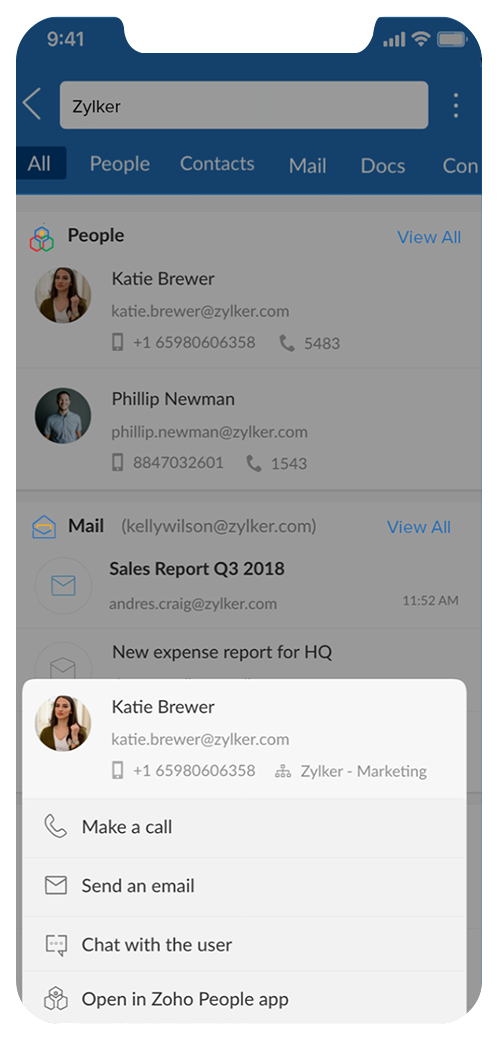
Task: Click the Zoho People hexagon icon
Action: point(42,238)
